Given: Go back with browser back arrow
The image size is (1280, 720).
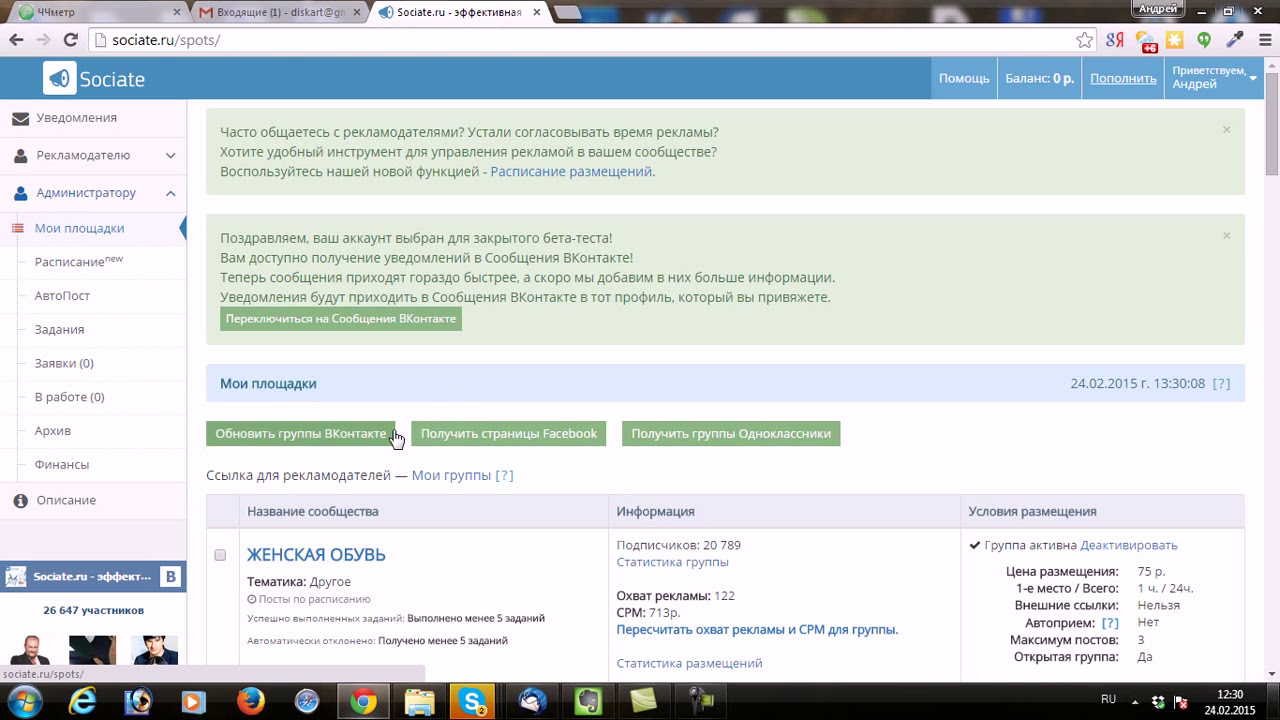Looking at the screenshot, I should coord(16,40).
